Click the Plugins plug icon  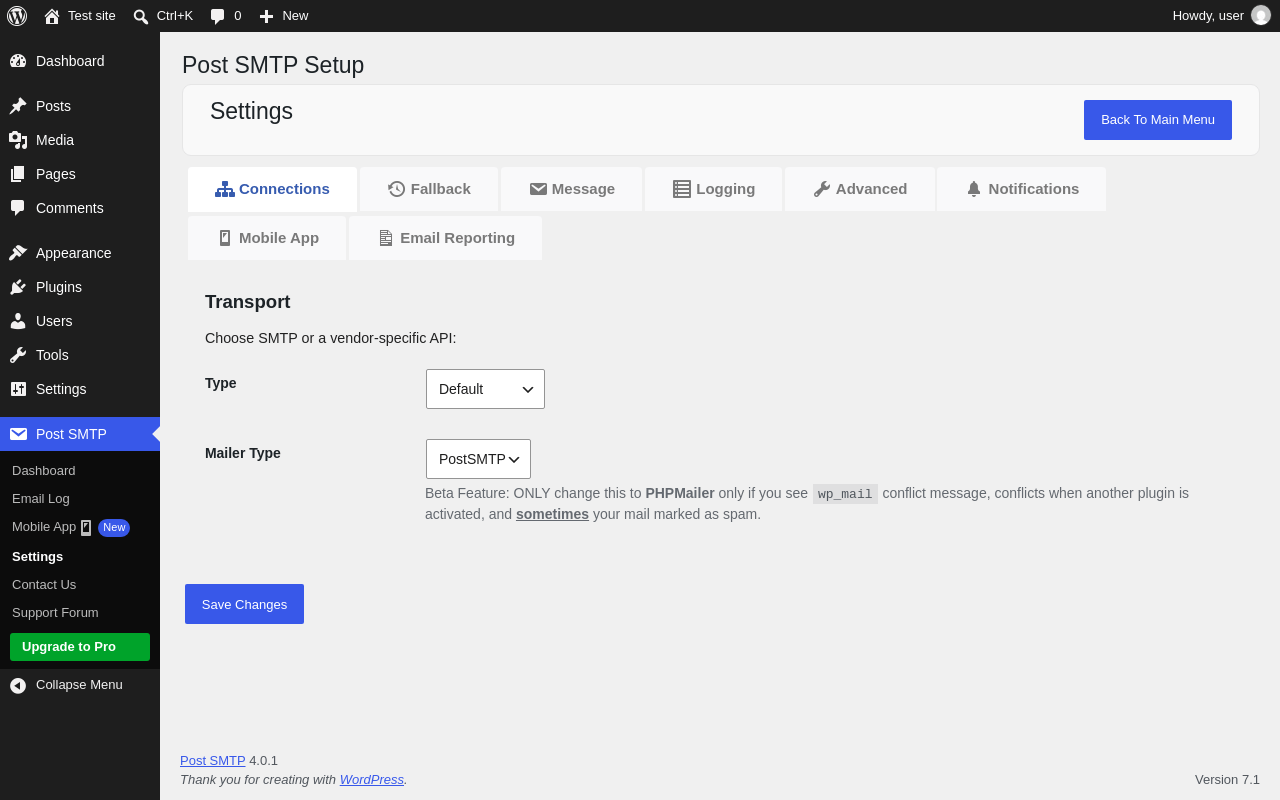[18, 287]
